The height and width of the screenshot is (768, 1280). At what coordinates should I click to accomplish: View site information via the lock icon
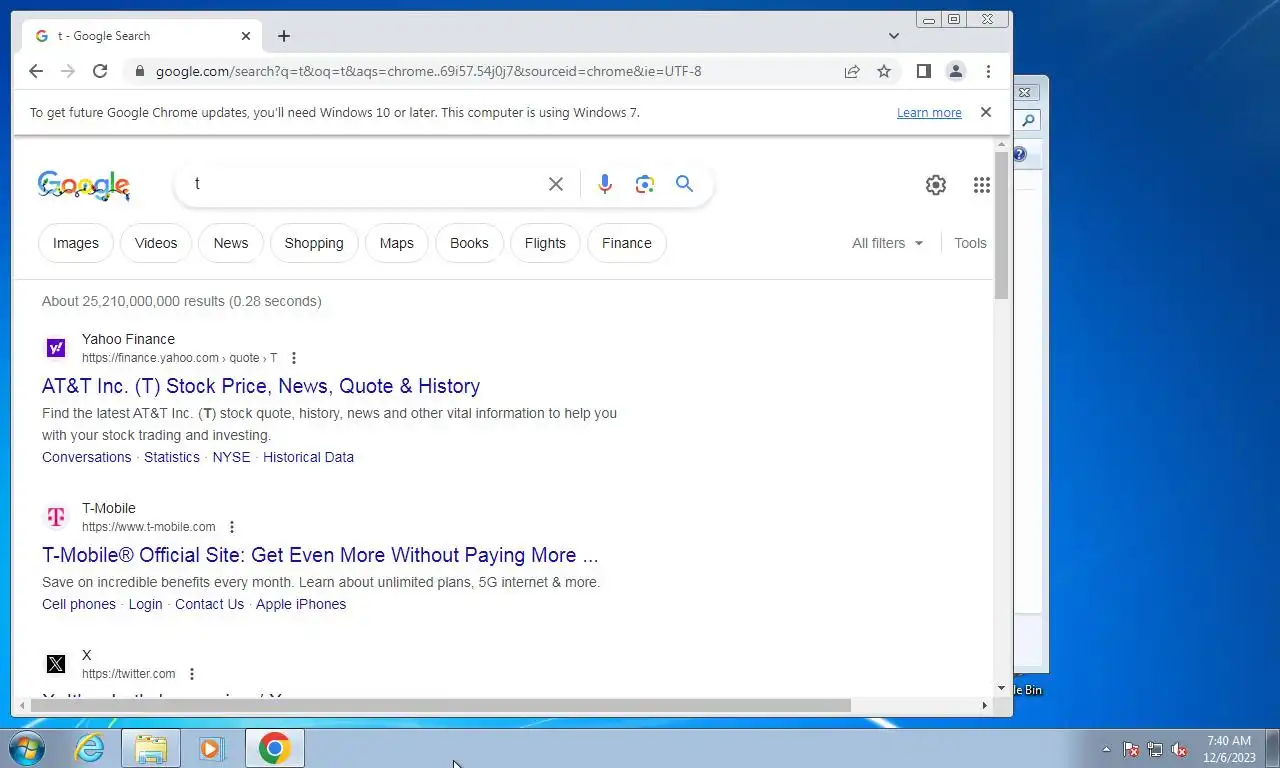point(139,71)
